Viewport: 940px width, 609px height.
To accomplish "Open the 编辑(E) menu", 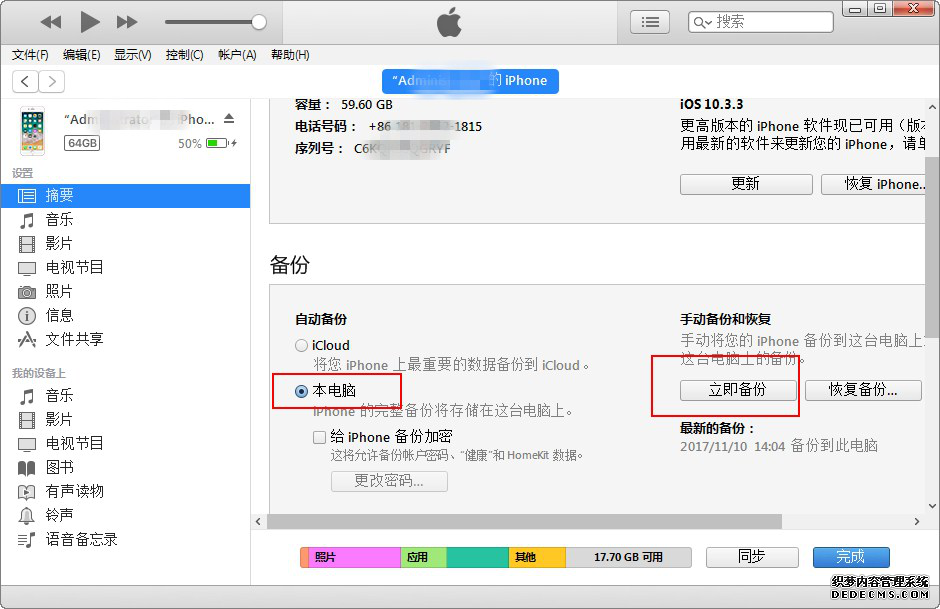I will pyautogui.click(x=82, y=55).
